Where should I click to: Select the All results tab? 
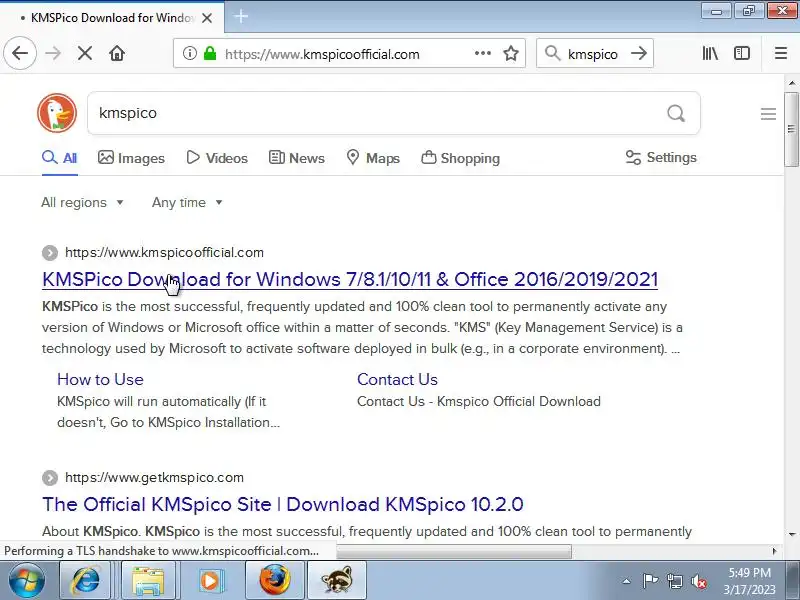60,158
